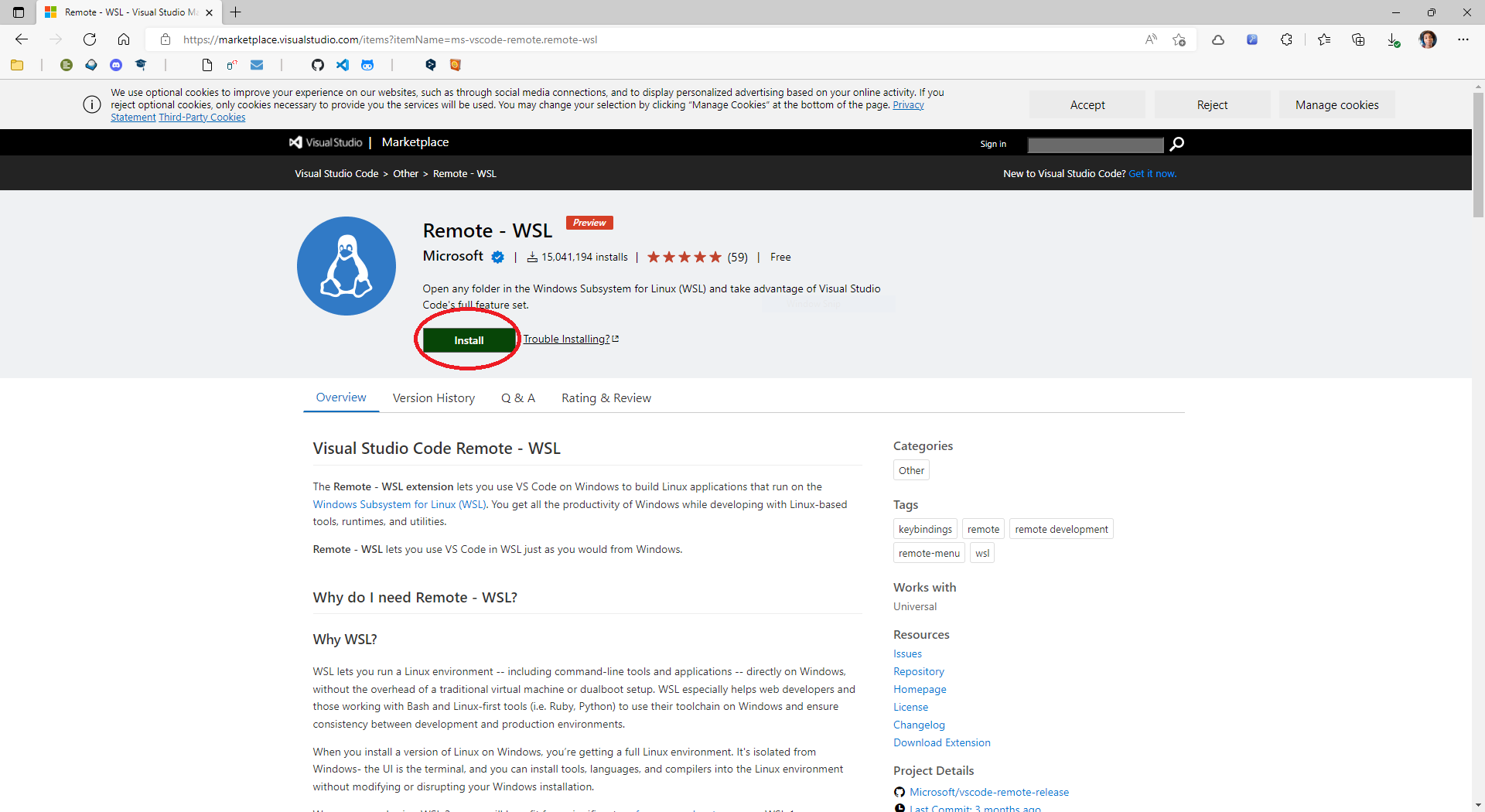Click the site info lock icon
The height and width of the screenshot is (812, 1485).
[x=165, y=39]
